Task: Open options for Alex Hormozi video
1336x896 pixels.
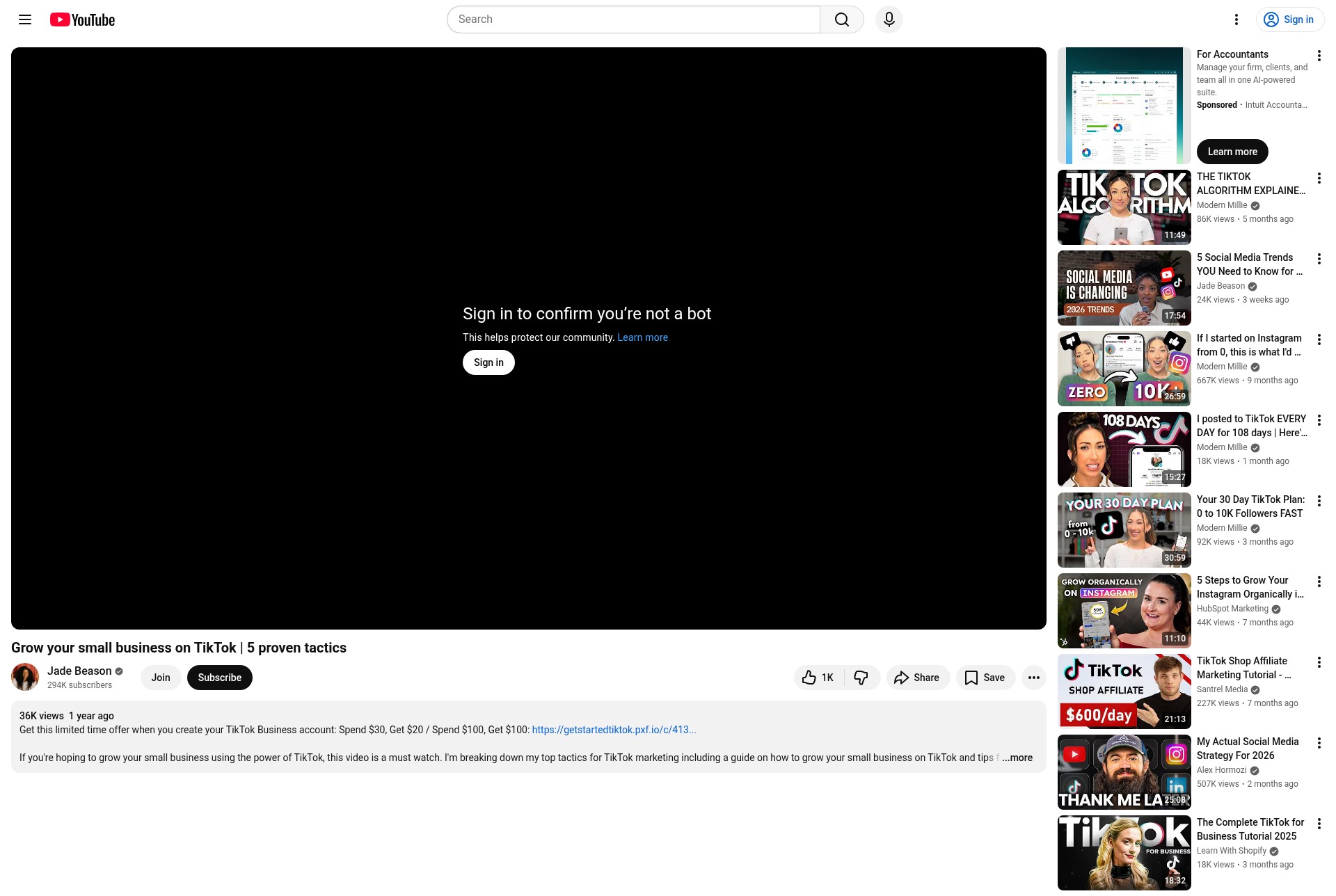Action: (1319, 743)
